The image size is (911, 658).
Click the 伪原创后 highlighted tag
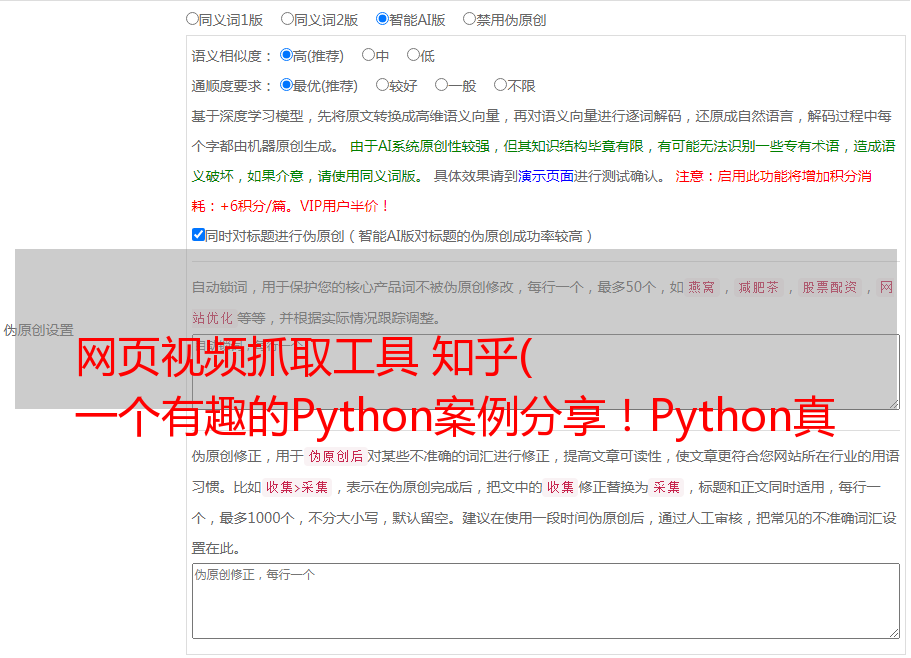336,456
